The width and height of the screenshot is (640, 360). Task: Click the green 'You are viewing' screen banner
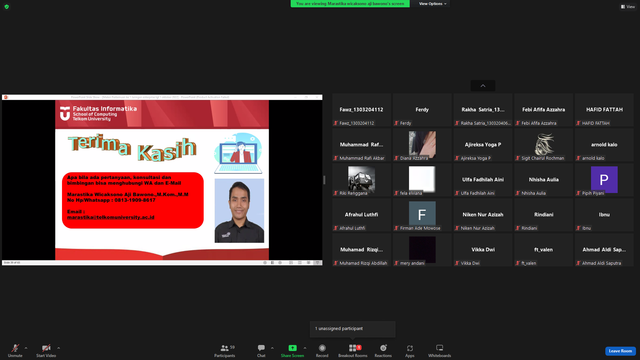click(350, 4)
